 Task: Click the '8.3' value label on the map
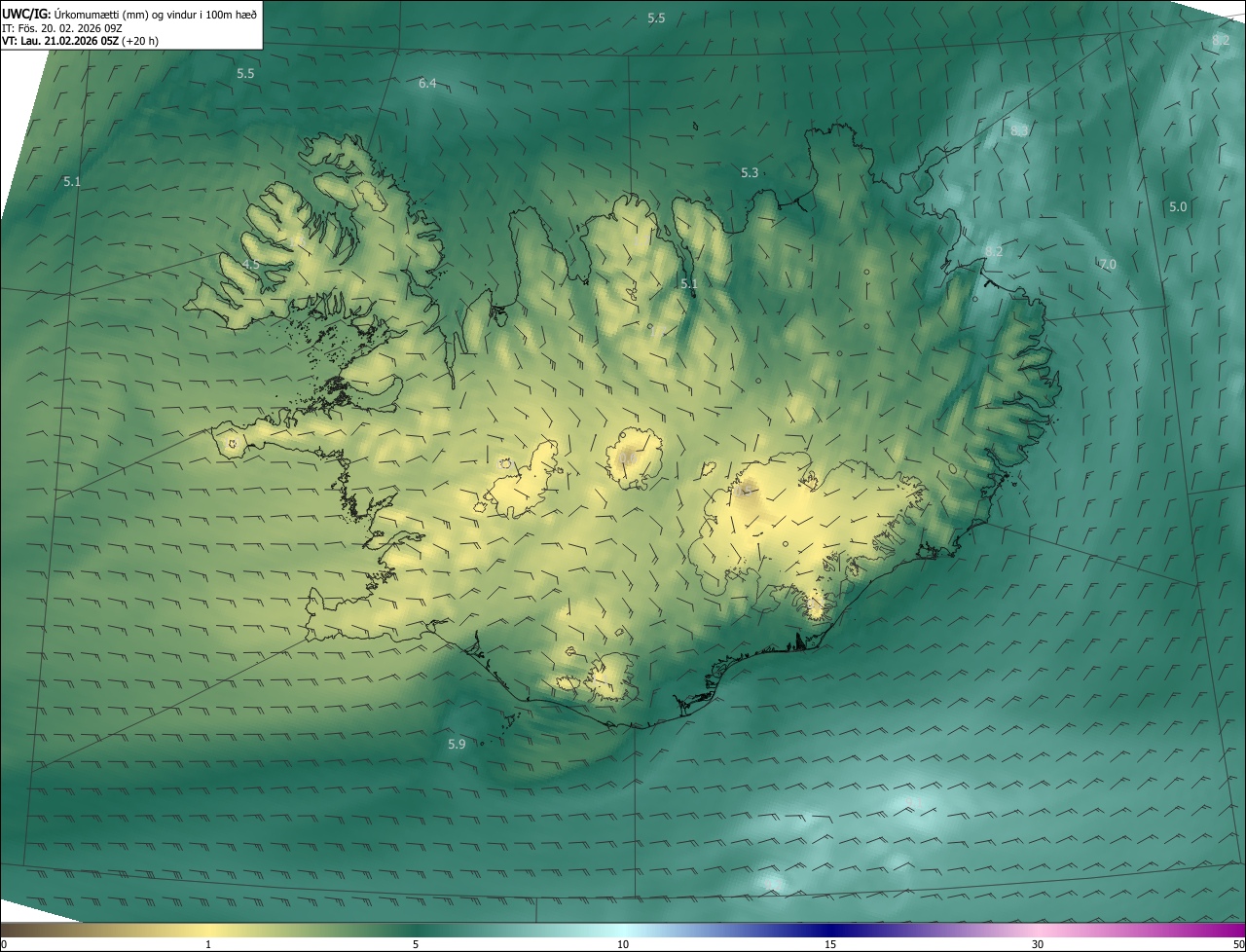click(1019, 130)
